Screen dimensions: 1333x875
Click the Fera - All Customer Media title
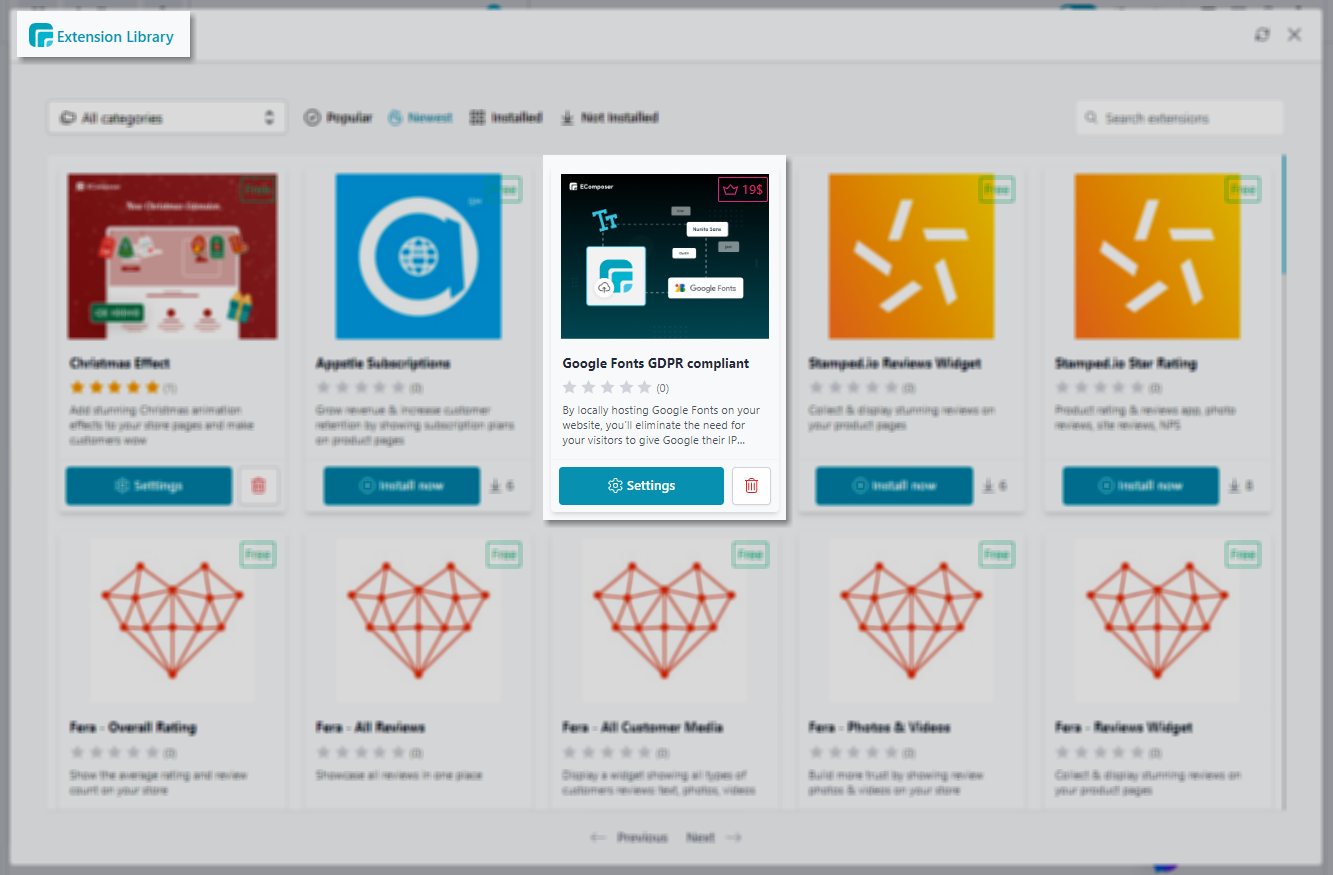click(x=643, y=727)
